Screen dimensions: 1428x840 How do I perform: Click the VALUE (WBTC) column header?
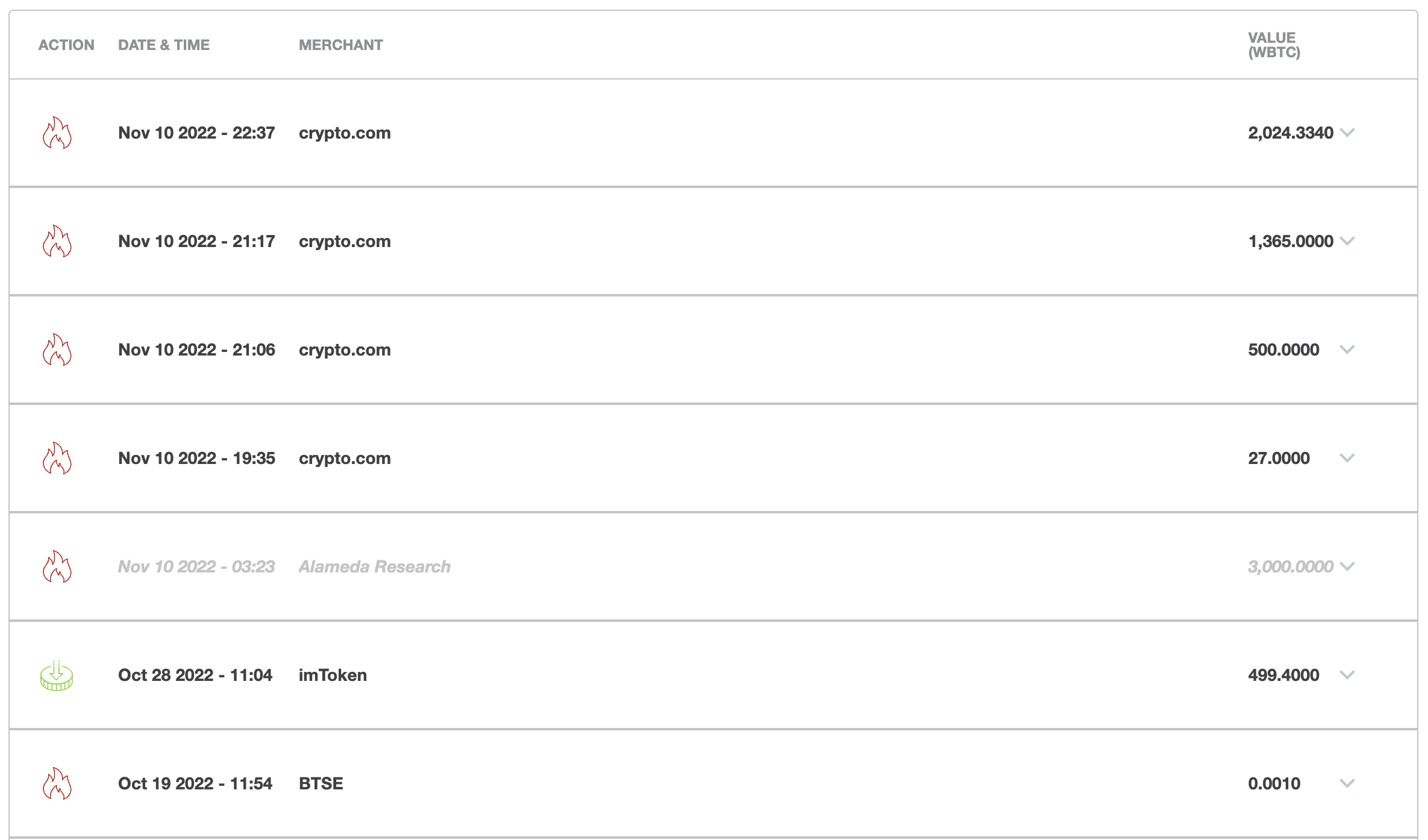[1274, 45]
